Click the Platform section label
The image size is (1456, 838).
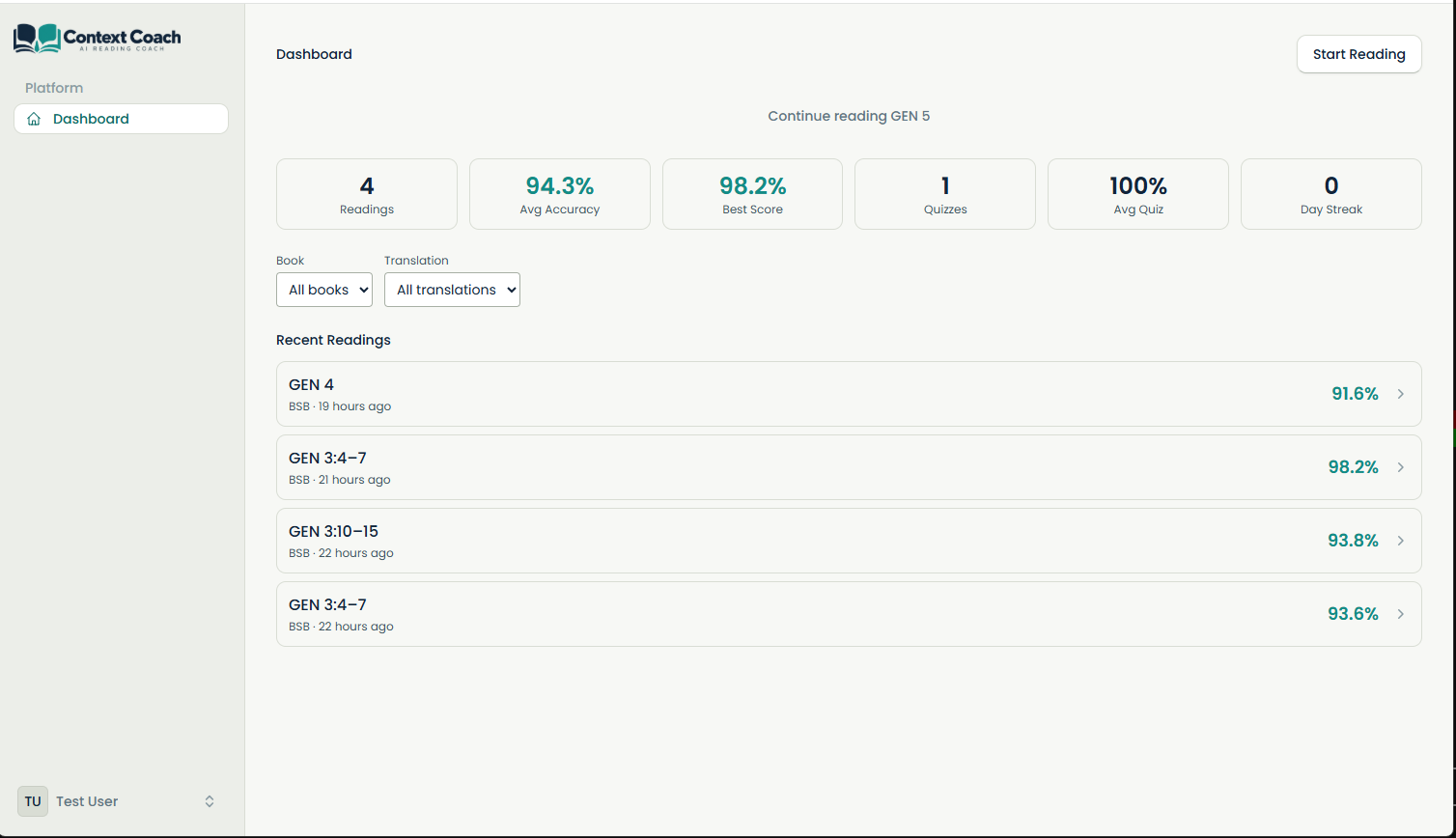pos(54,88)
